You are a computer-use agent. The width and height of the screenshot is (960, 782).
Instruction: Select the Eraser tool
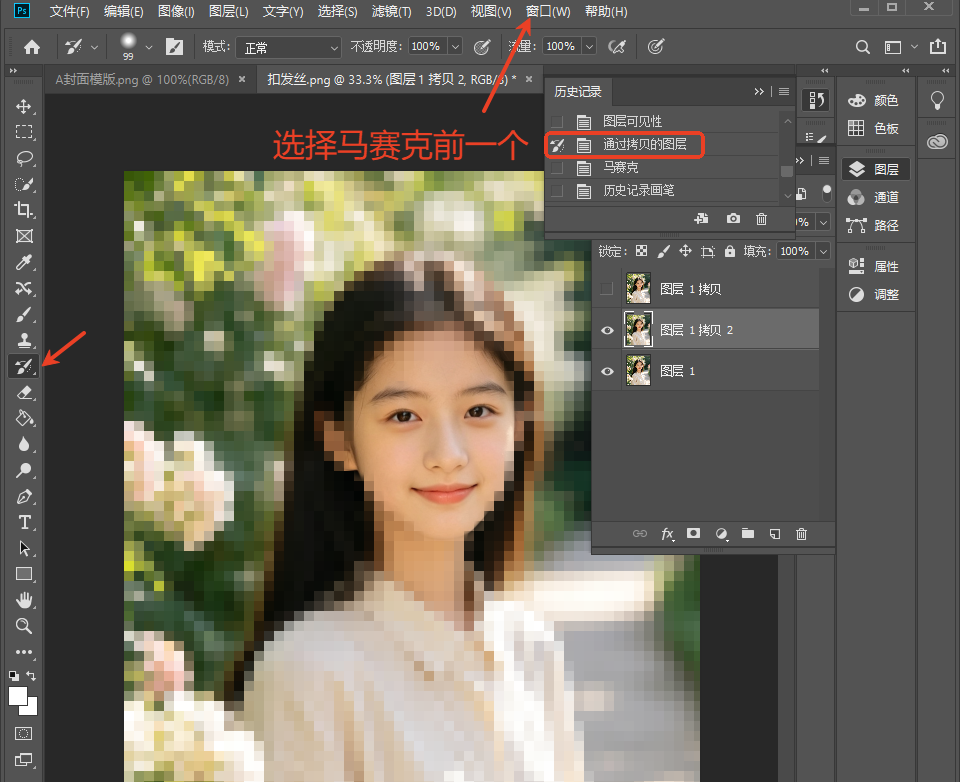pos(24,393)
